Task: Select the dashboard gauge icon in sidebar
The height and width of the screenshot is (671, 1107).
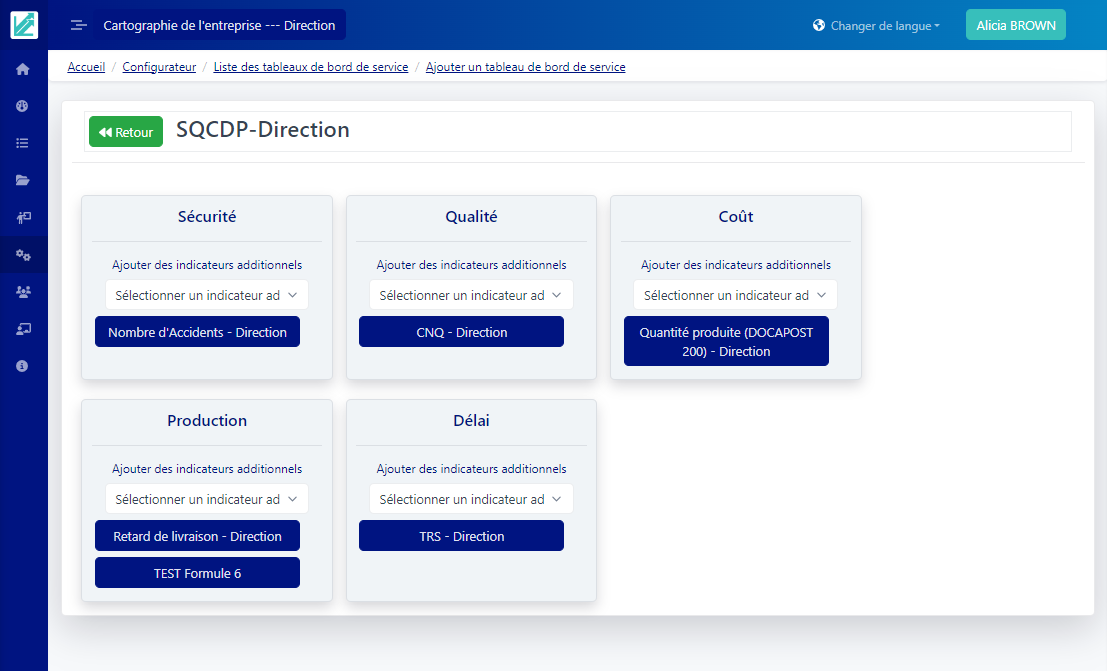Action: pos(22,105)
